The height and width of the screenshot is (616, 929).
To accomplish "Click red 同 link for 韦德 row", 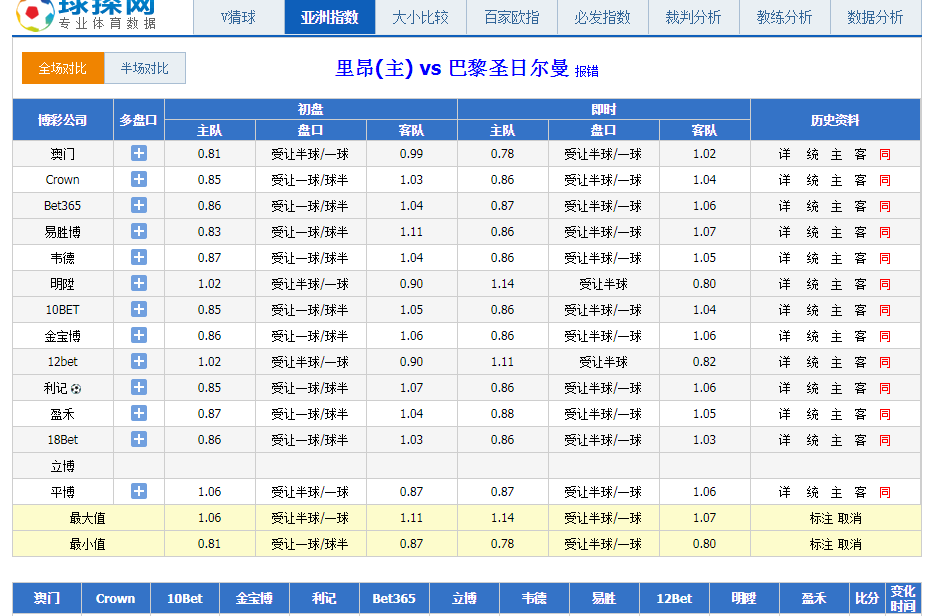I will pos(885,258).
